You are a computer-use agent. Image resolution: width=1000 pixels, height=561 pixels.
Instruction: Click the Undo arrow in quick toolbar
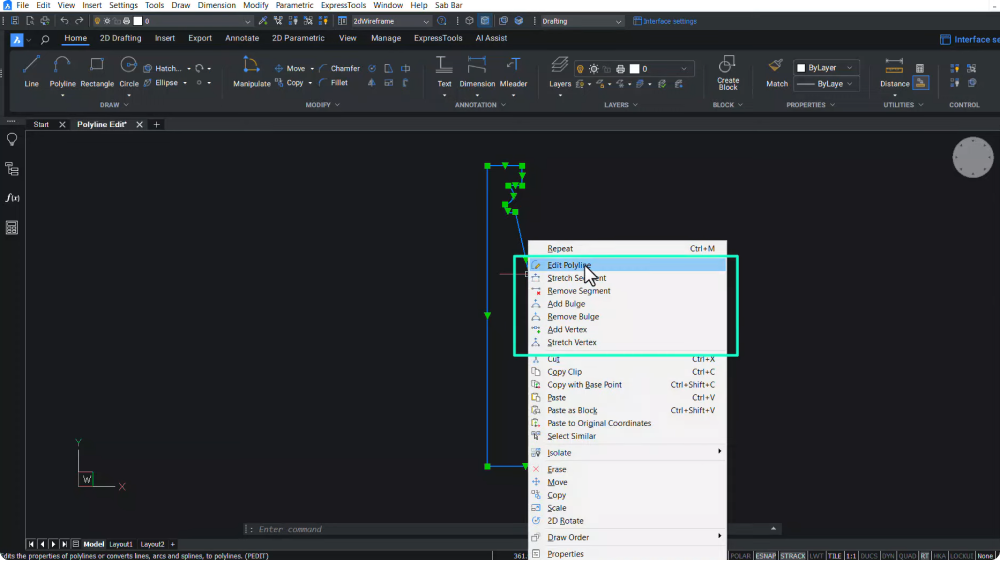pos(64,21)
